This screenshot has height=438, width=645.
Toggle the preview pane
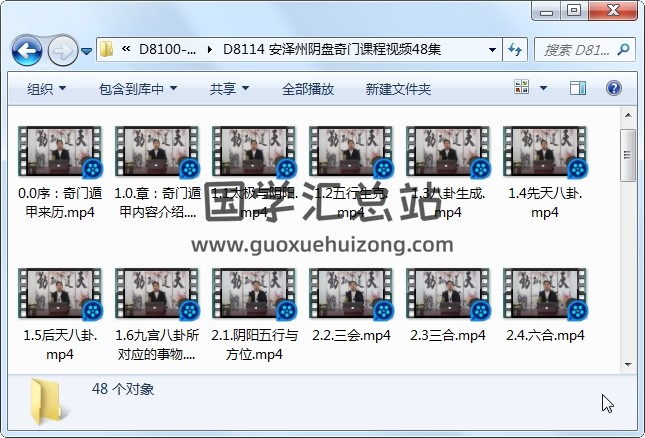578,88
